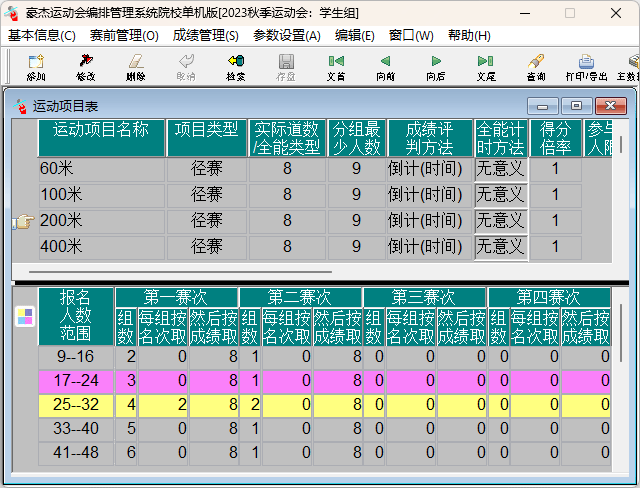Viewport: 640px width, 488px height.
Task: Select the 100米 event name cell
Action: click(x=102, y=195)
